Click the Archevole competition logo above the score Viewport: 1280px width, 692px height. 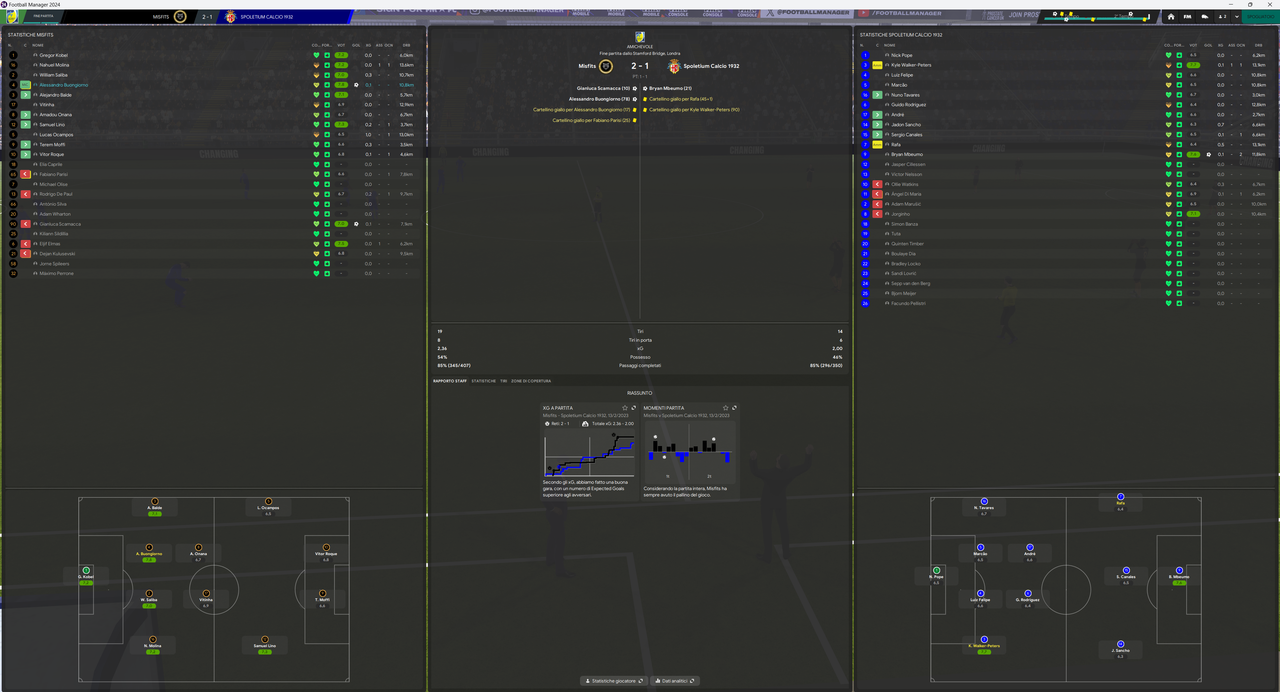click(640, 37)
